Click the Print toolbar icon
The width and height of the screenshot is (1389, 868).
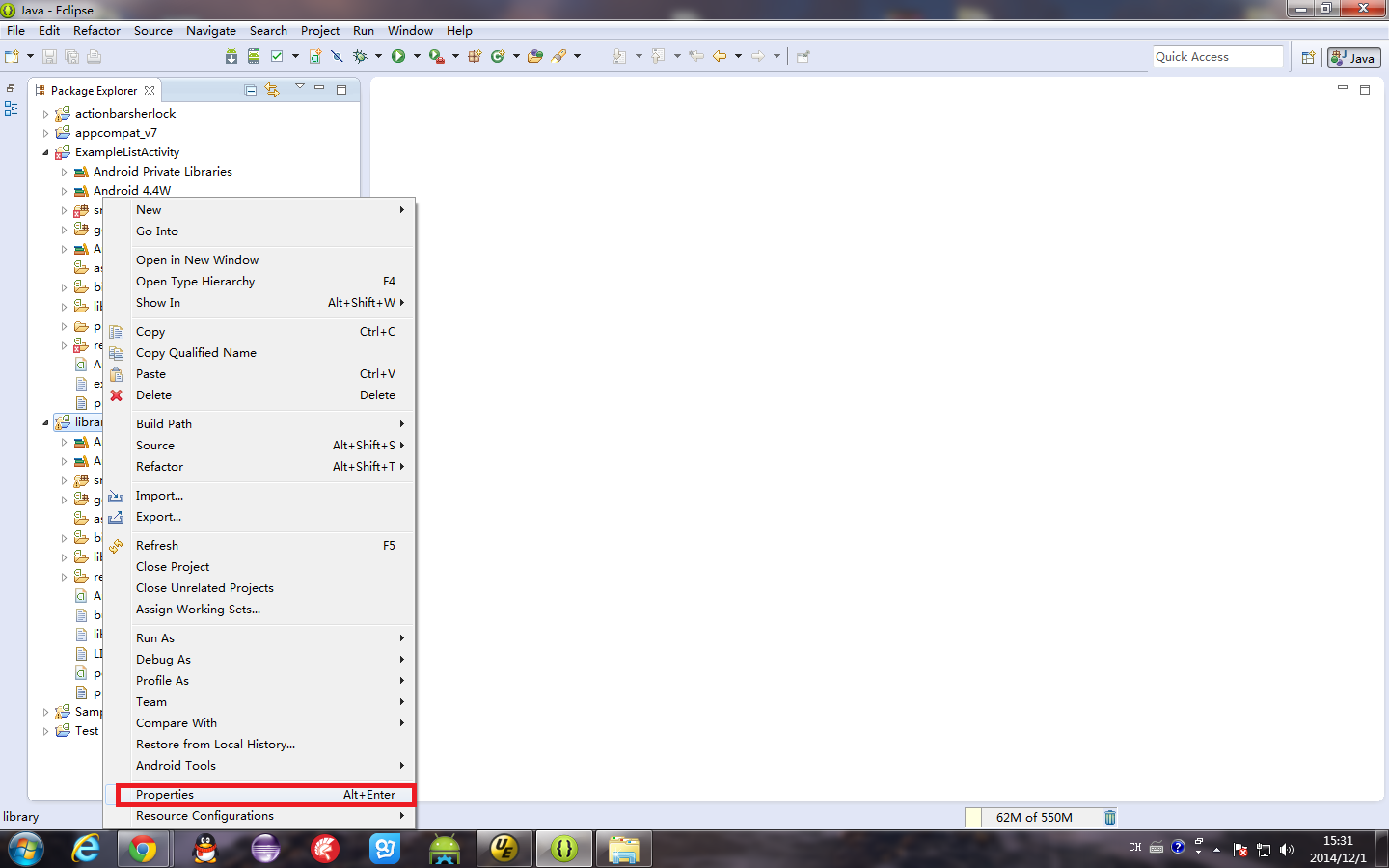[x=94, y=57]
